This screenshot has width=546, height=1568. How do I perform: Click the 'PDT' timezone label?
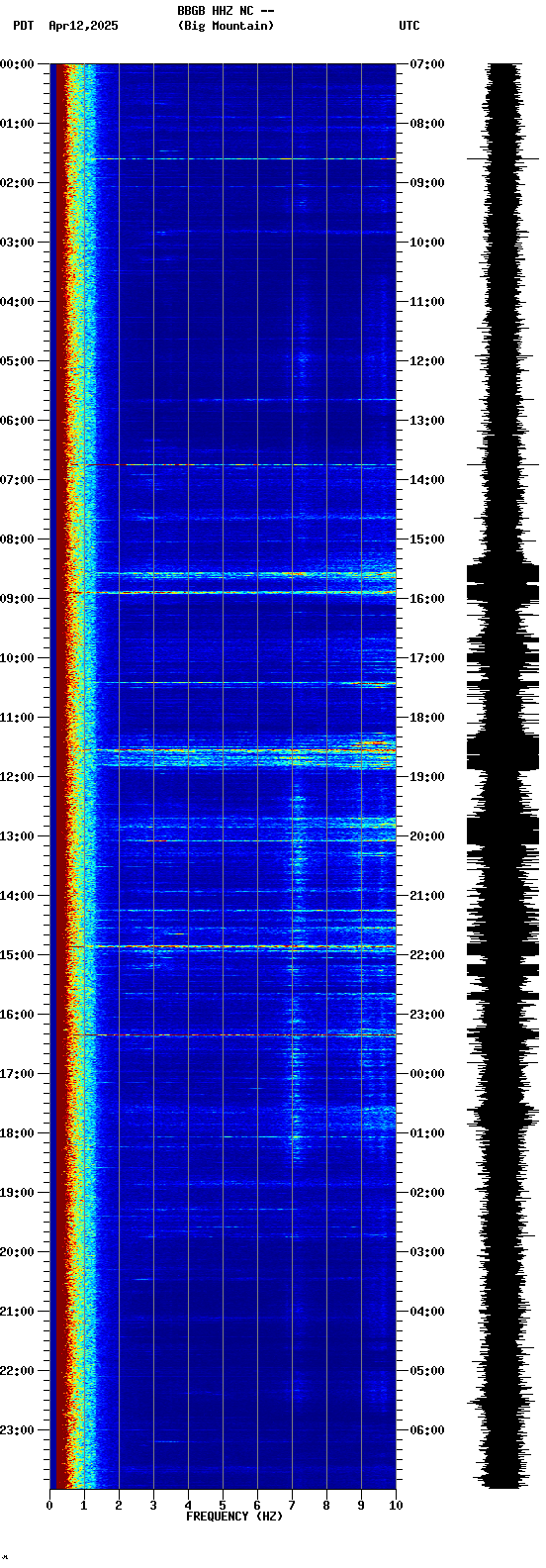tap(23, 26)
